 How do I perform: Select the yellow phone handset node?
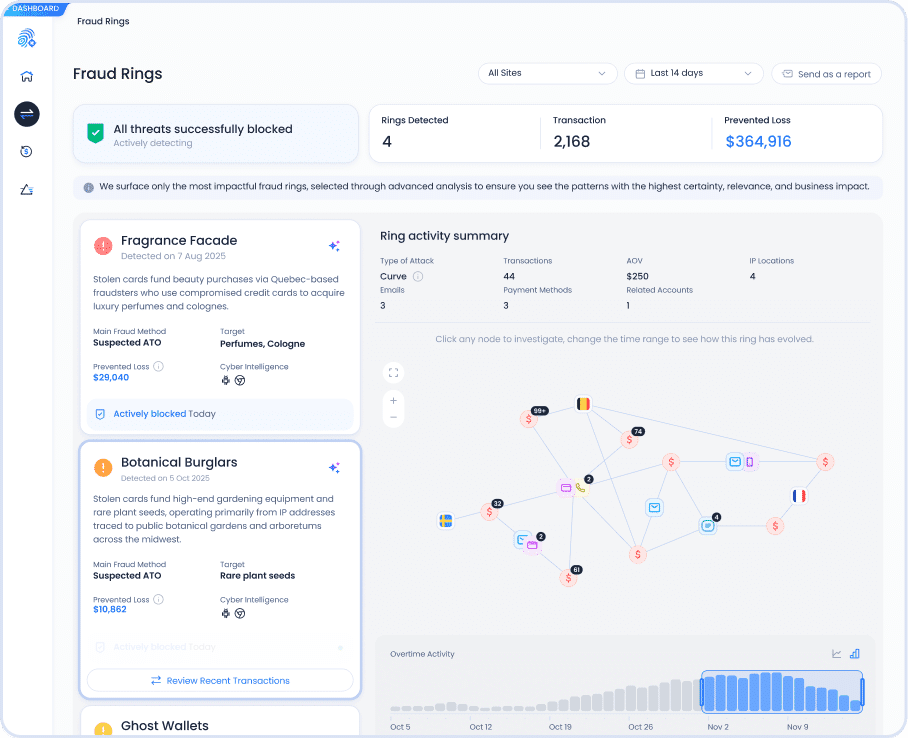[x=580, y=488]
